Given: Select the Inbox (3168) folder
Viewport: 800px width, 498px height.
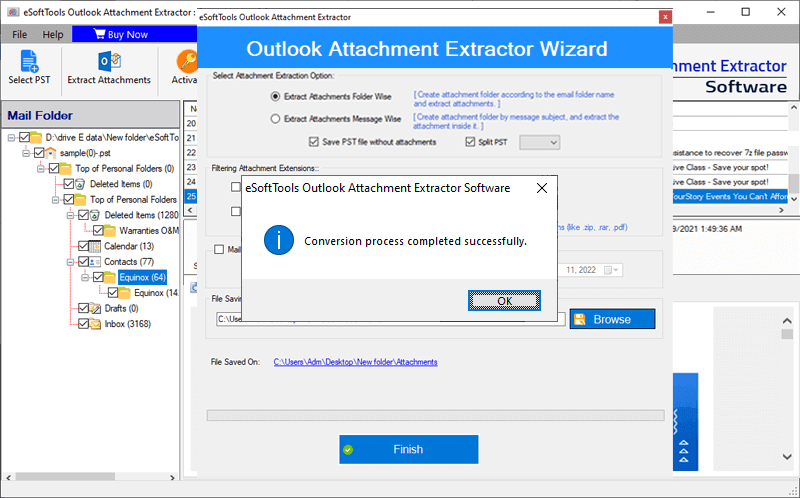Looking at the screenshot, I should (x=128, y=323).
